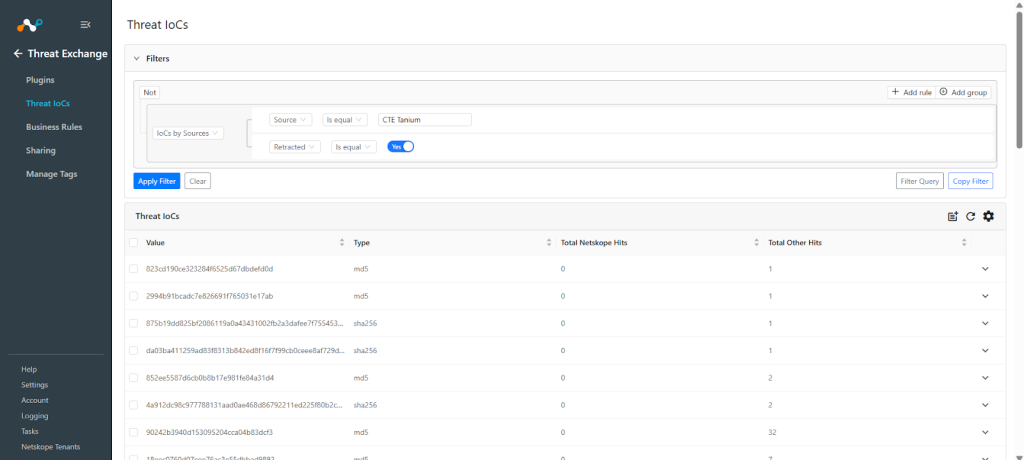Check row 852ee5587d6cb0b8b17e981fe84a31d4
This screenshot has height=460, width=1024.
pyautogui.click(x=133, y=378)
